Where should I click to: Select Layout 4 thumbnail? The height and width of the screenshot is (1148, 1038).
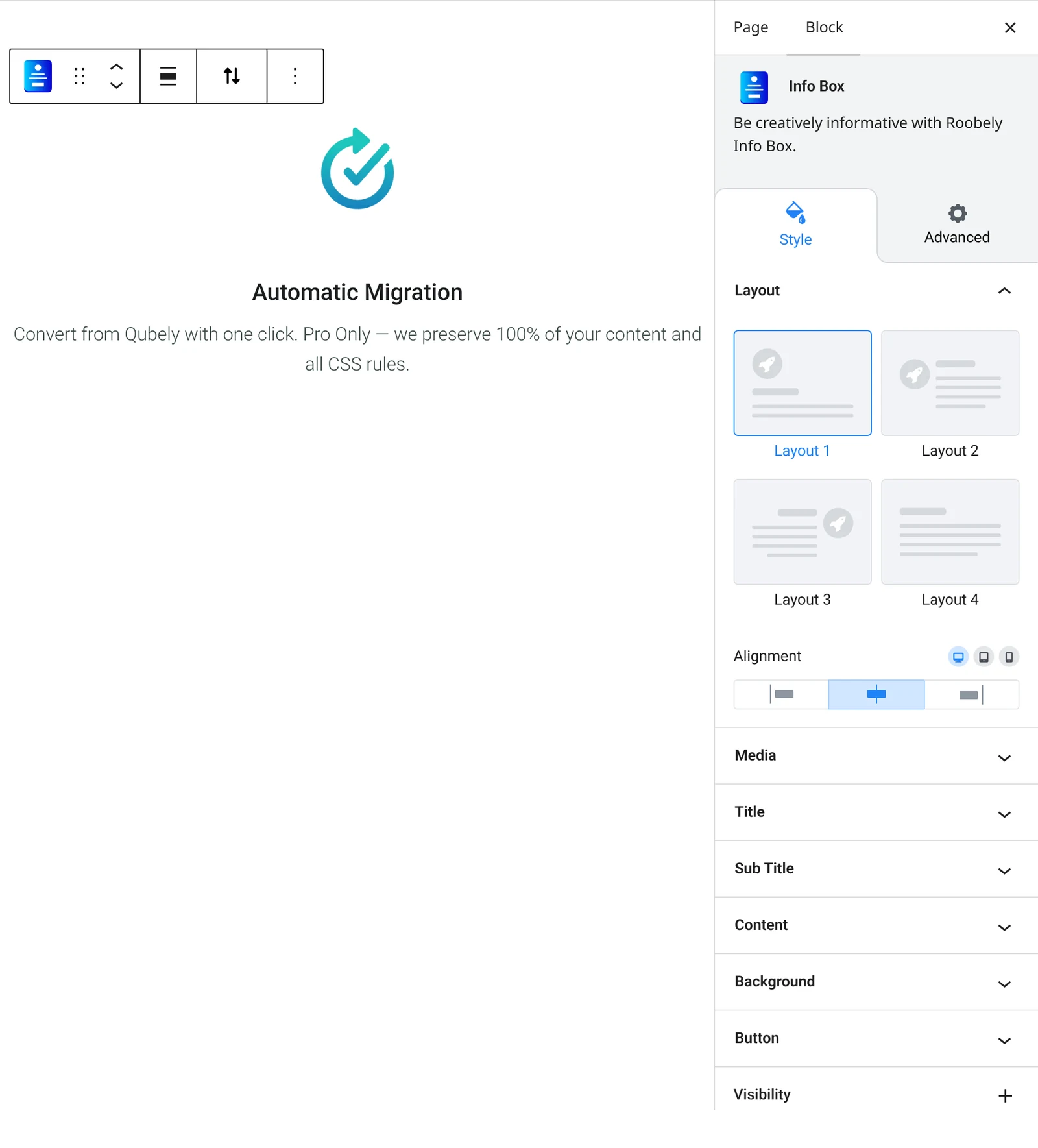[950, 532]
